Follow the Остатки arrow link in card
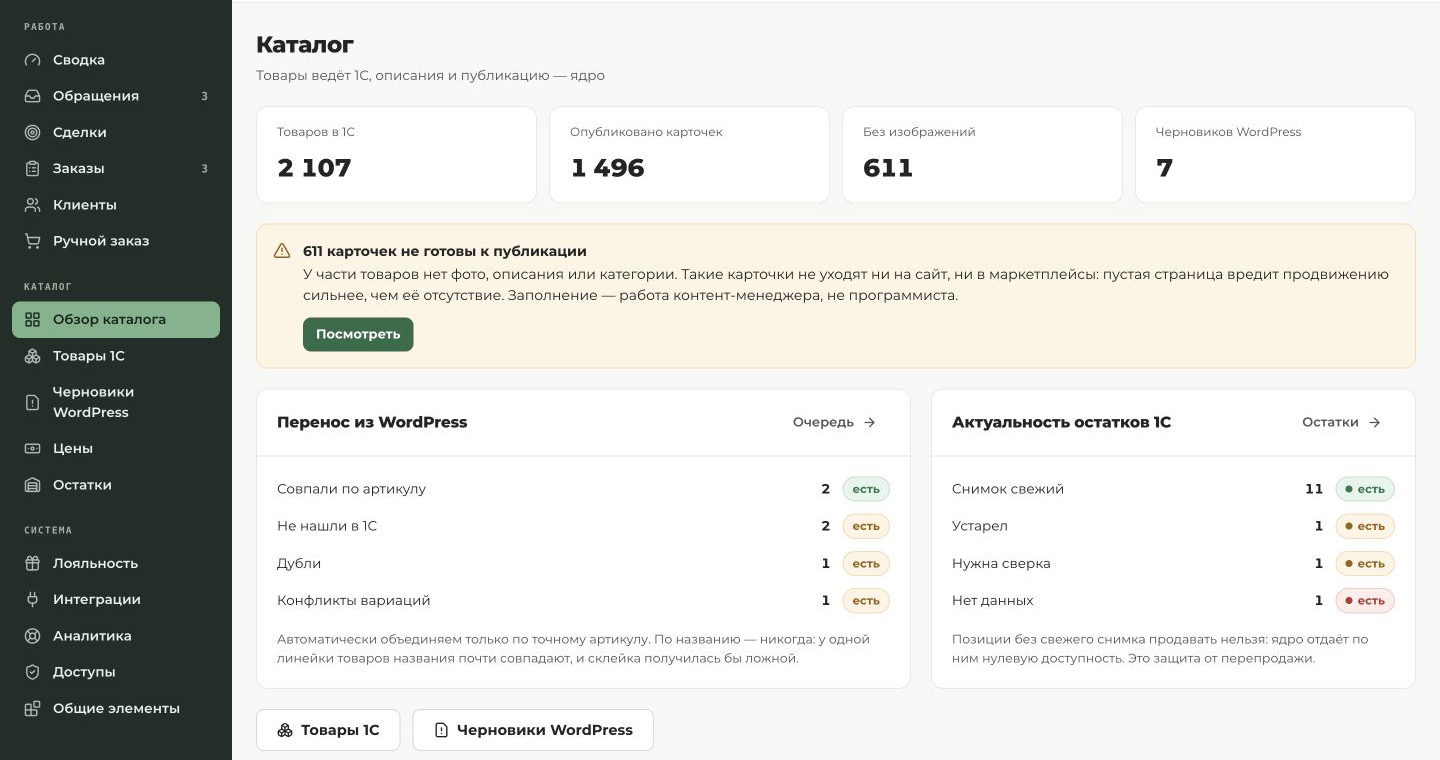The height and width of the screenshot is (760, 1440). [x=1341, y=422]
